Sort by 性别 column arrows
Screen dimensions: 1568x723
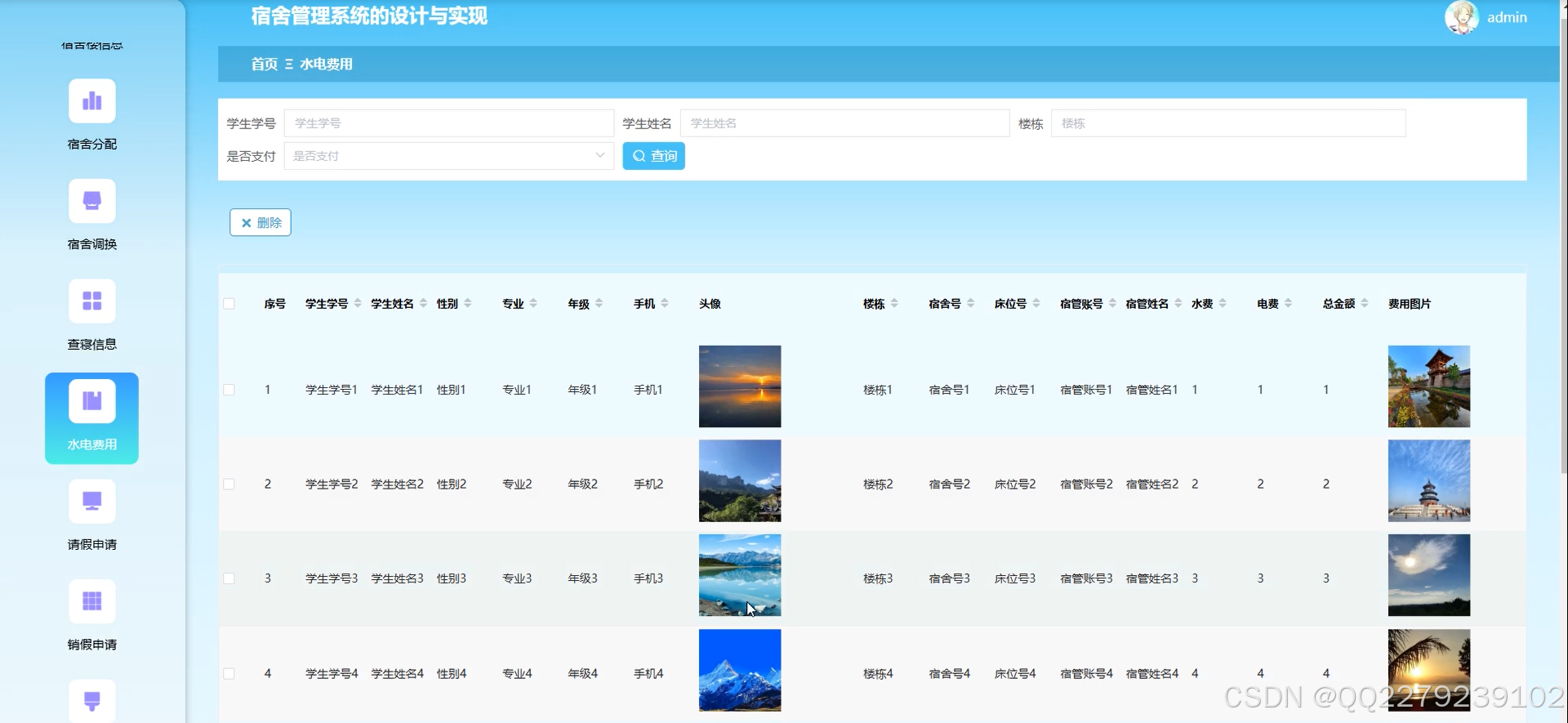(x=468, y=303)
